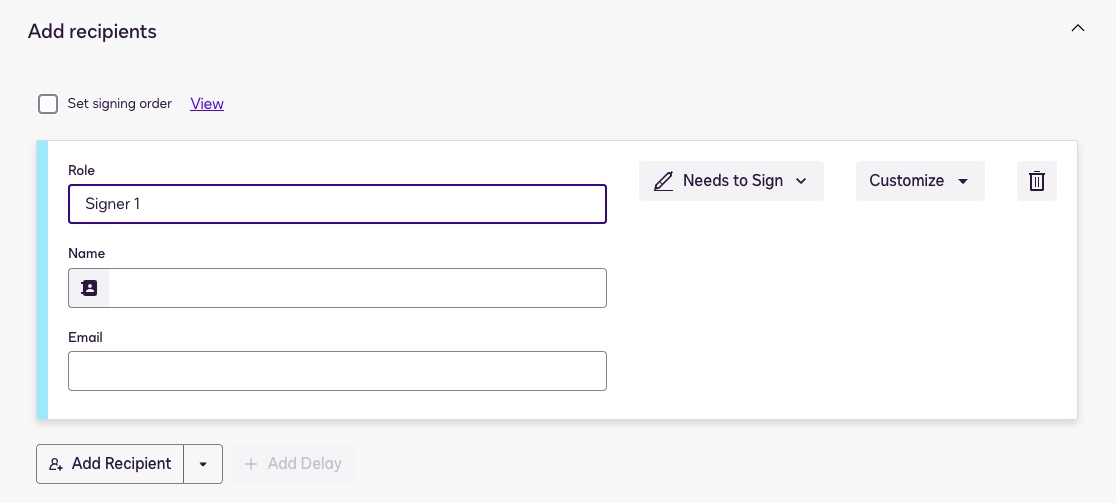Viewport: 1116px width, 503px height.
Task: Click the "Set signing order" label text
Action: tap(119, 104)
